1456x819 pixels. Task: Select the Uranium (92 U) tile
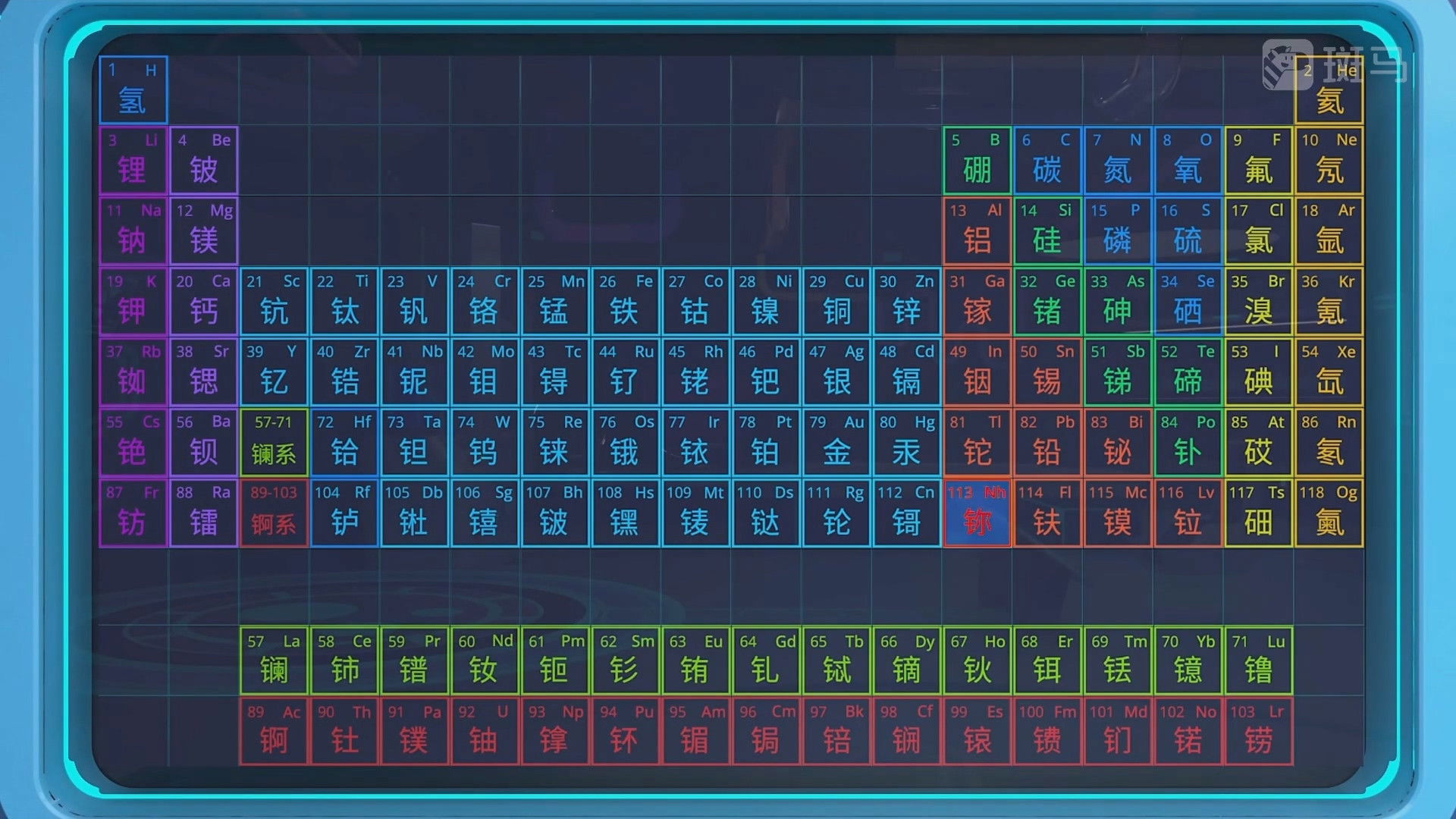click(x=484, y=731)
